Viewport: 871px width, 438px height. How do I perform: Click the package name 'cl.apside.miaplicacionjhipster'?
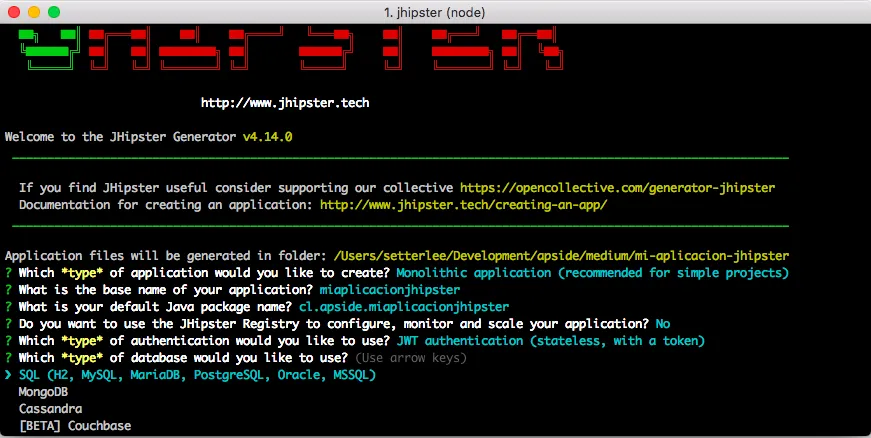tap(404, 306)
